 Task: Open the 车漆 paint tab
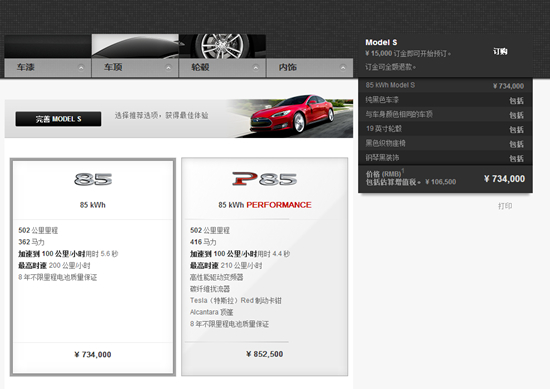48,68
